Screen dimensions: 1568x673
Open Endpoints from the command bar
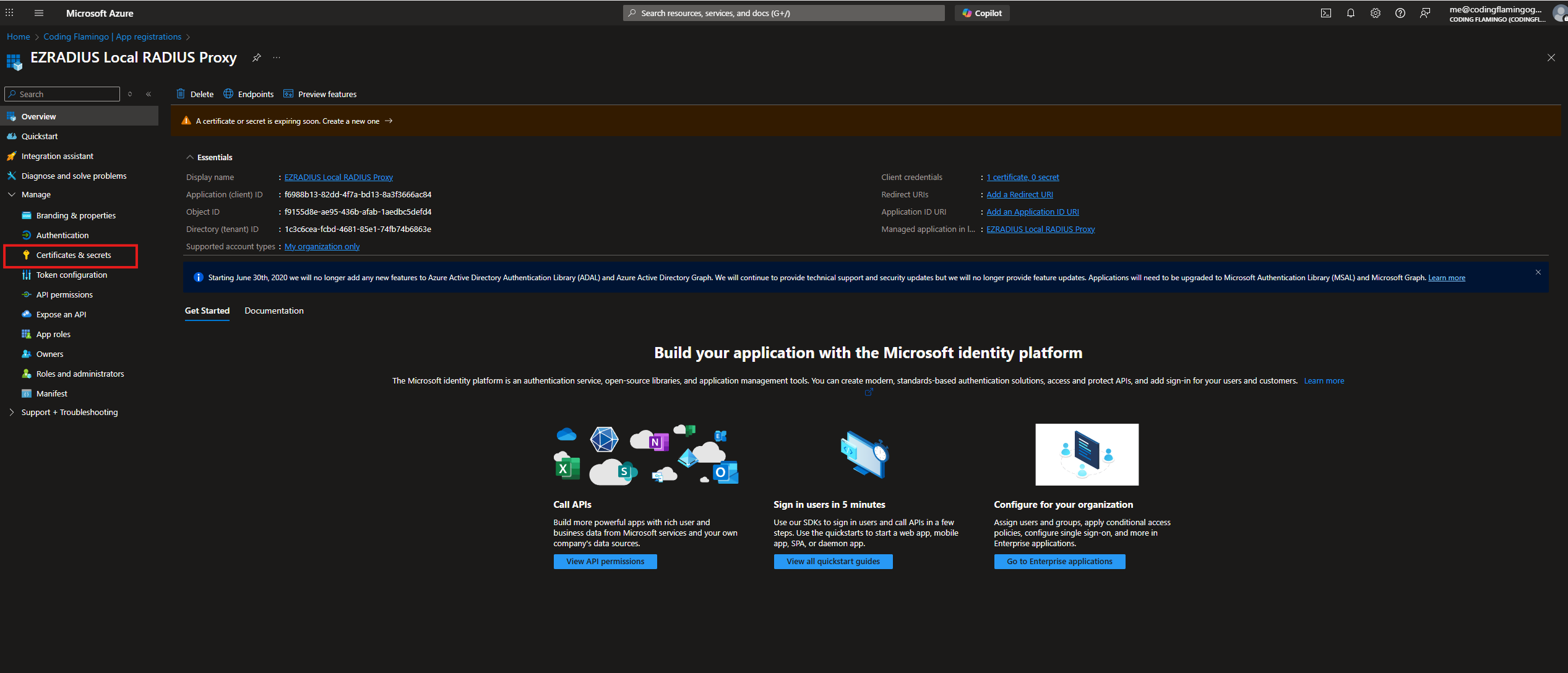(x=249, y=94)
